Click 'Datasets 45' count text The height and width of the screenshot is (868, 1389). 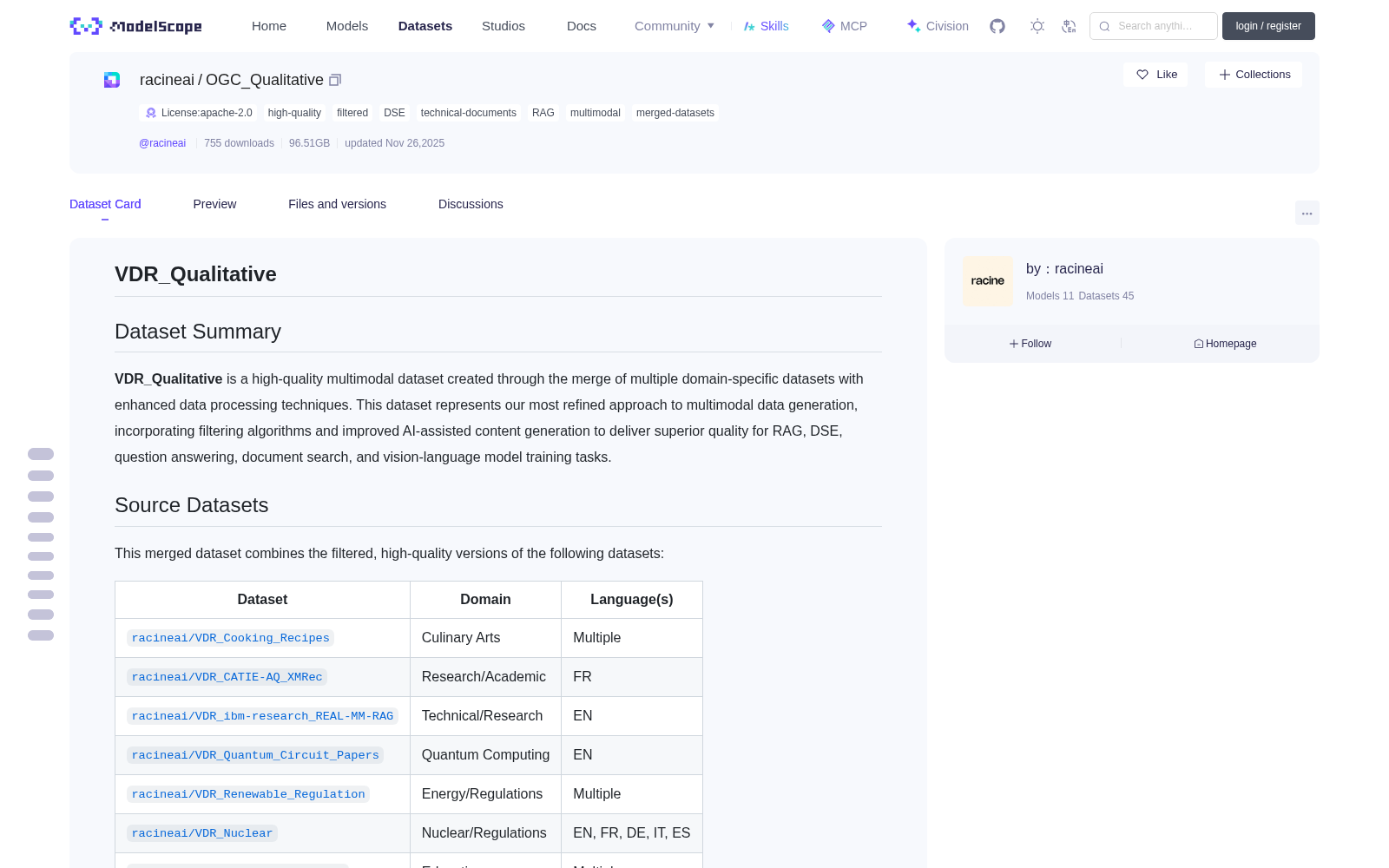pyautogui.click(x=1106, y=296)
